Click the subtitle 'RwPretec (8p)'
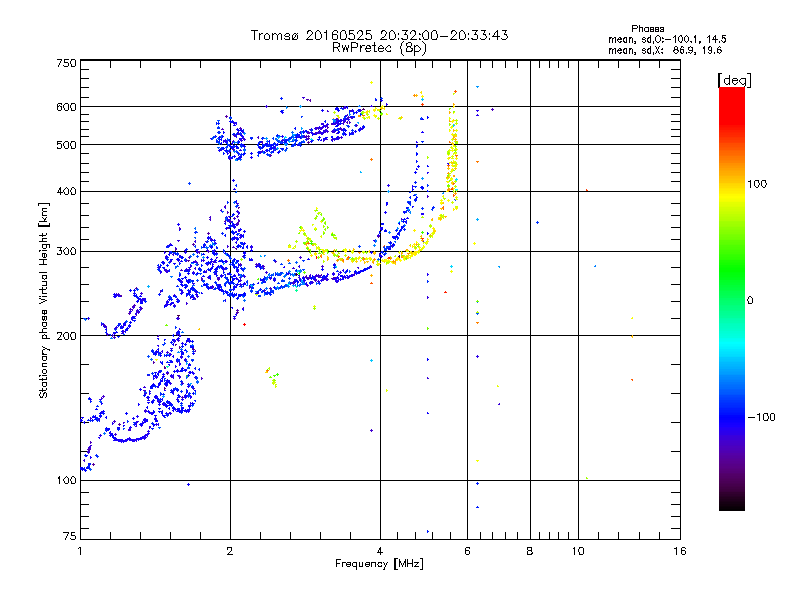The image size is (800, 600). click(x=379, y=48)
